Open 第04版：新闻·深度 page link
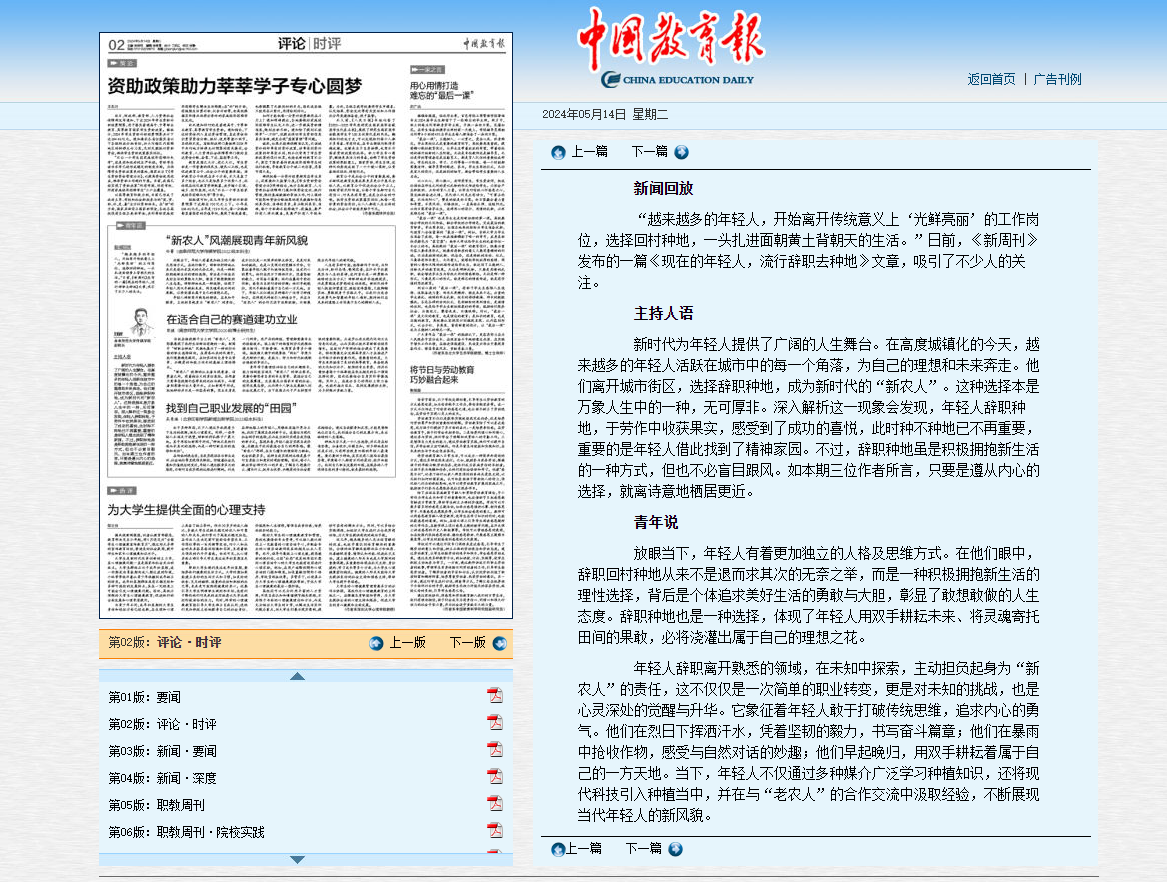Image resolution: width=1167 pixels, height=882 pixels. [162, 778]
